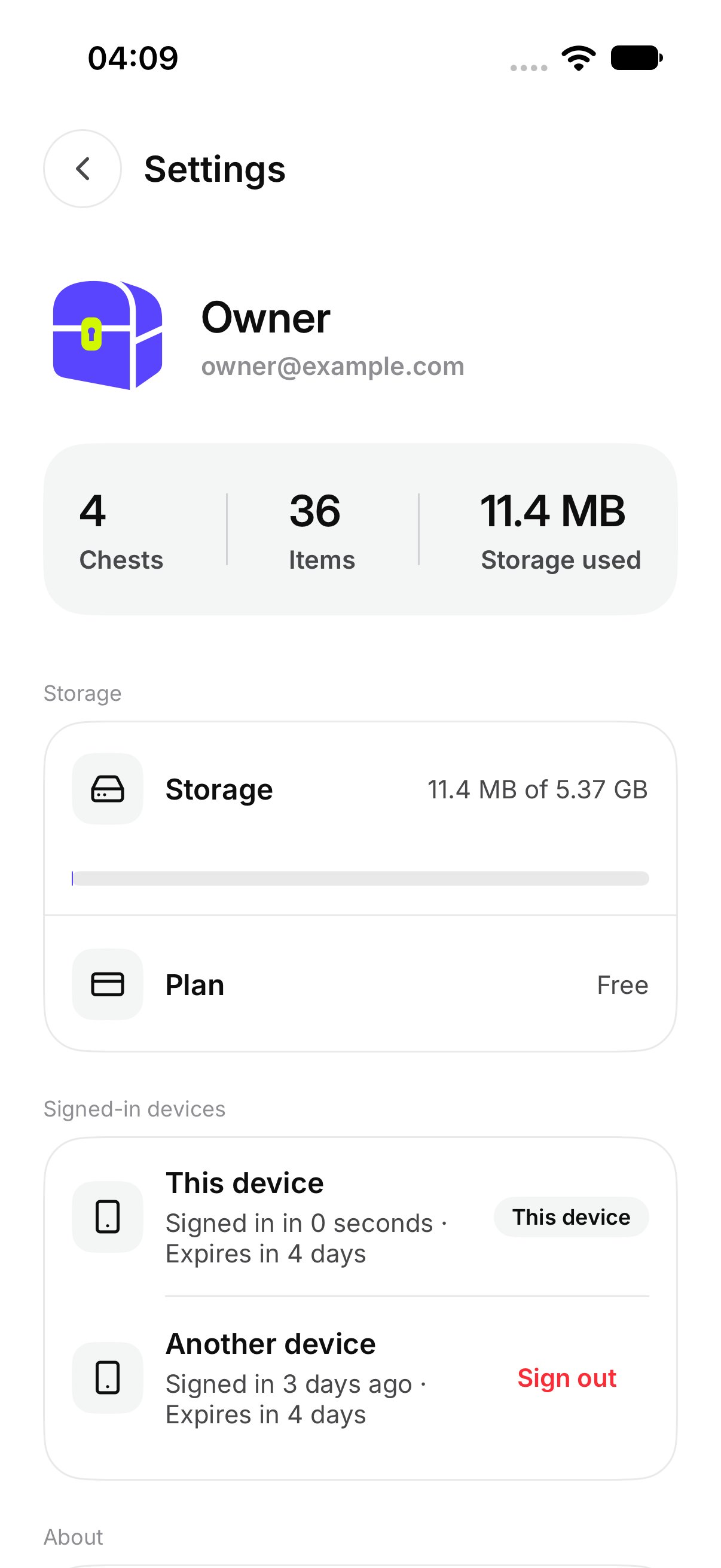Tap the phone icon for Another device
The width and height of the screenshot is (721, 1568).
108,1377
